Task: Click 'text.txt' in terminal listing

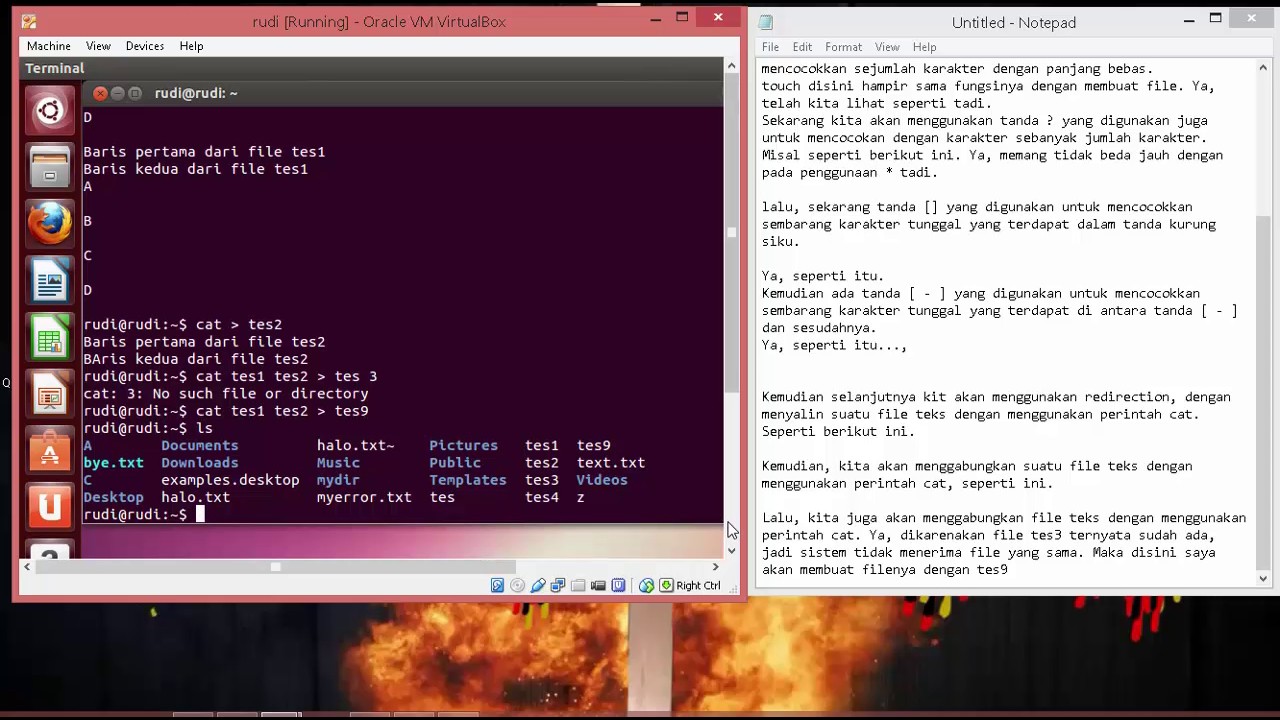Action: click(611, 463)
